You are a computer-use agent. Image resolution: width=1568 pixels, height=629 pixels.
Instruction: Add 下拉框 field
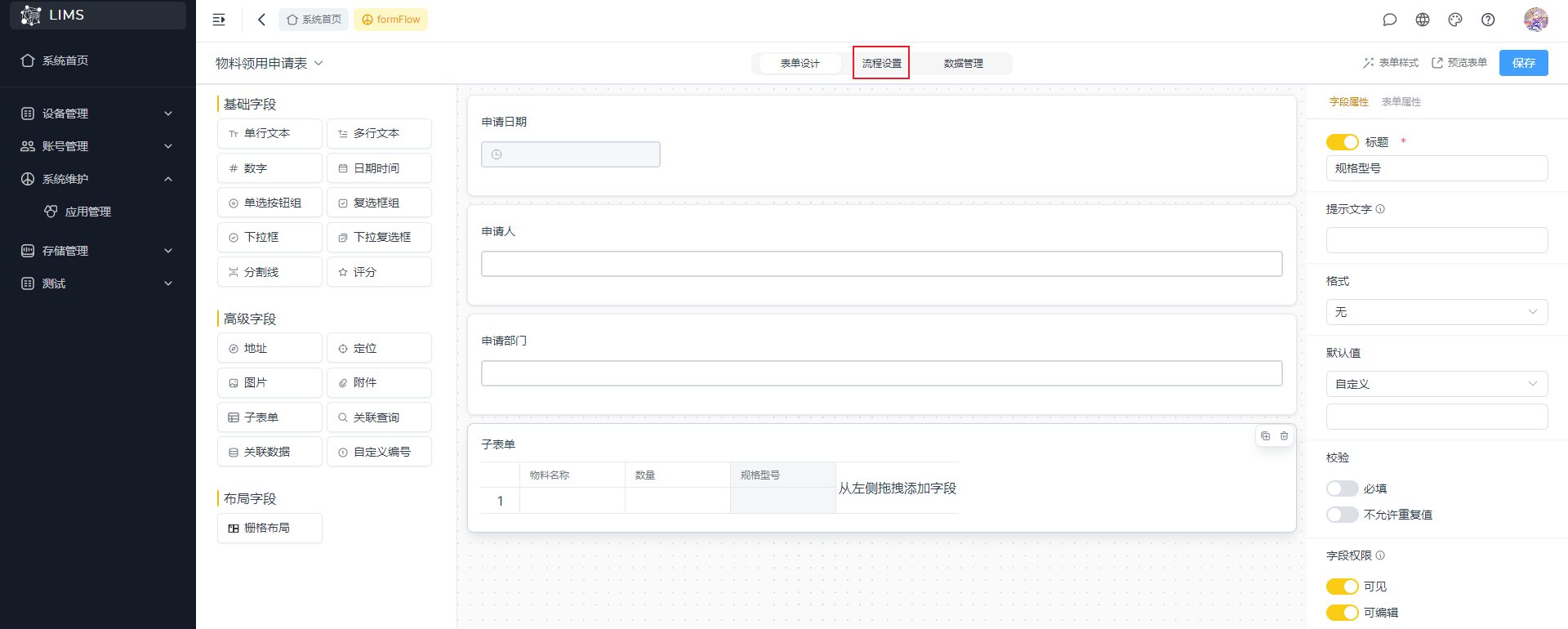(269, 237)
